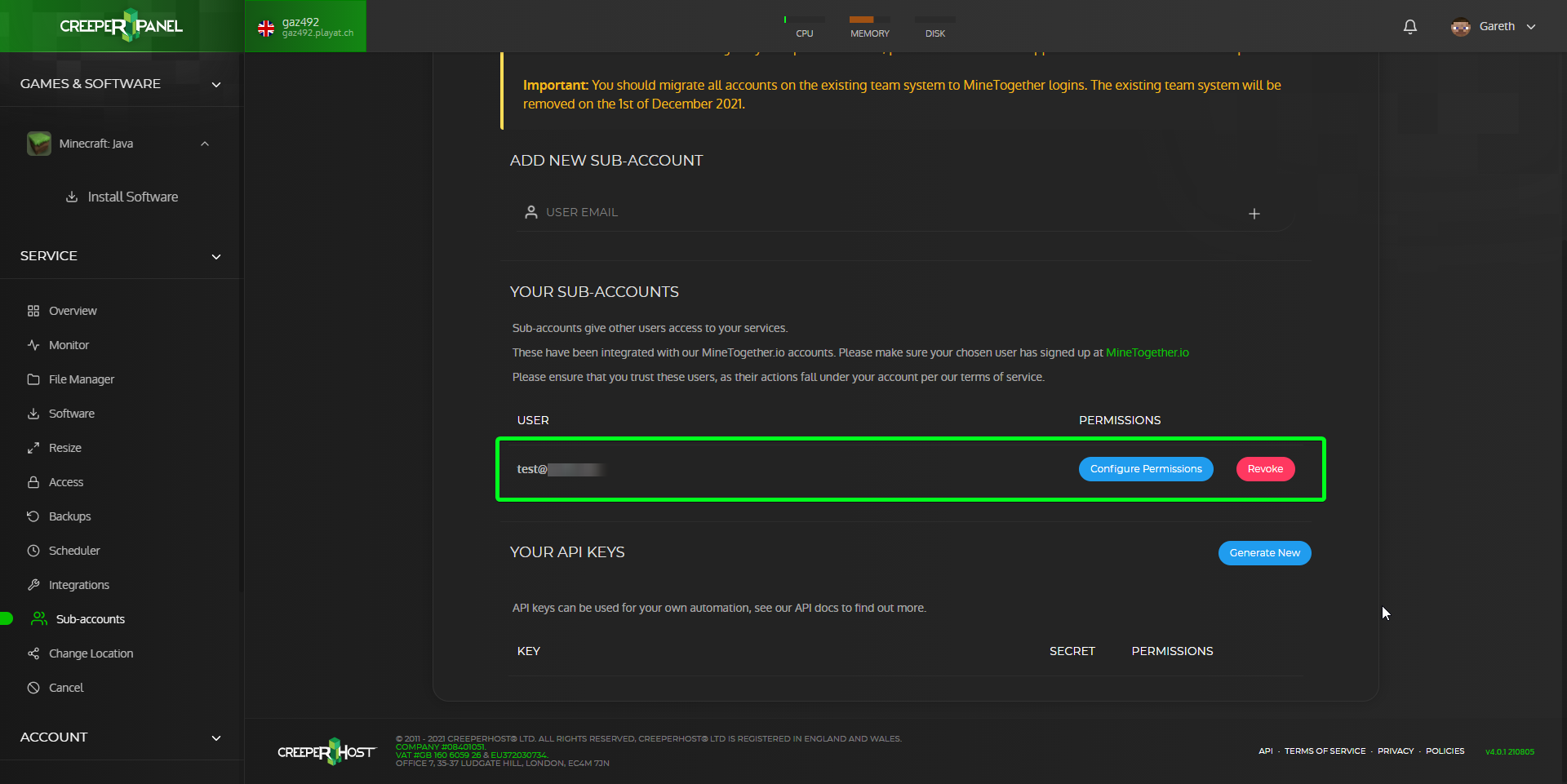
Task: Click Generate New API key button
Action: 1264,553
